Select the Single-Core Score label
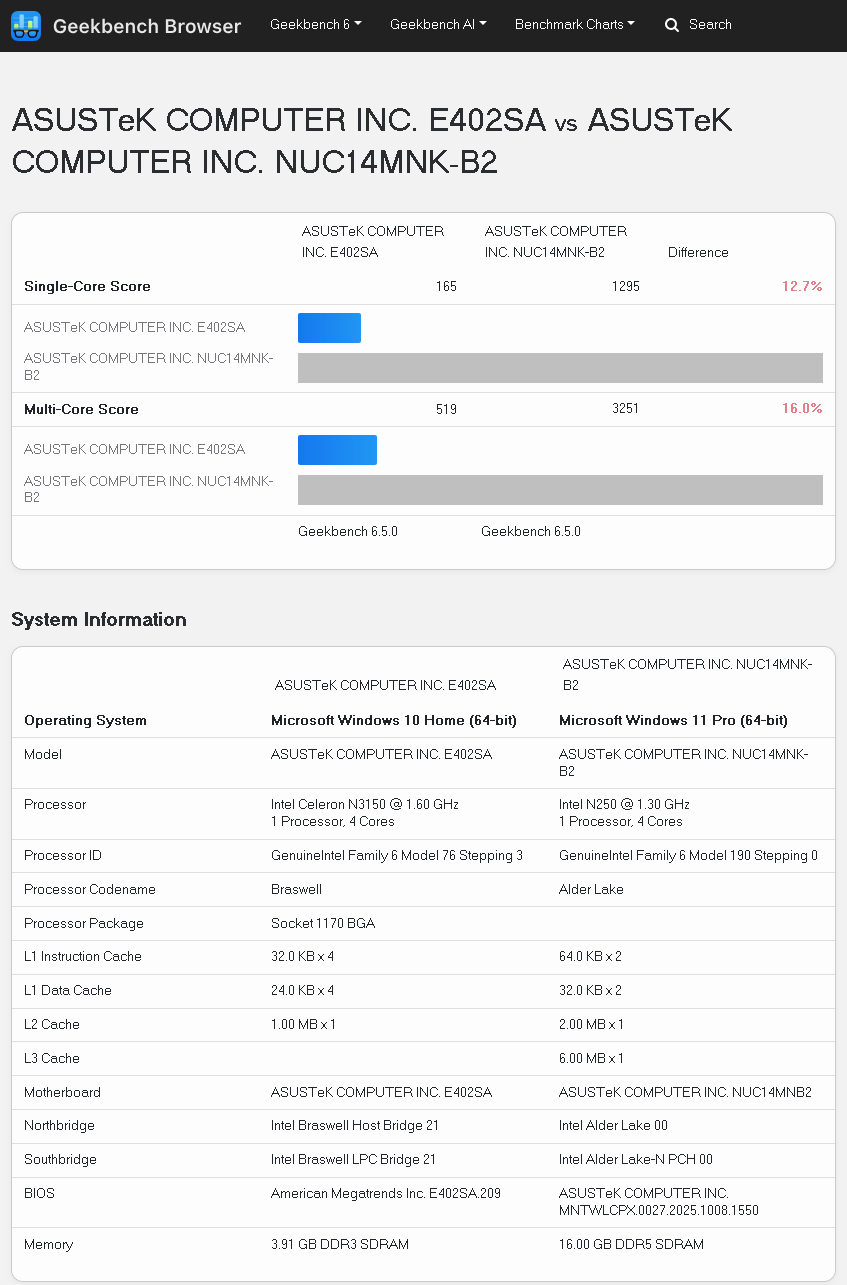This screenshot has width=847, height=1285. tap(87, 286)
